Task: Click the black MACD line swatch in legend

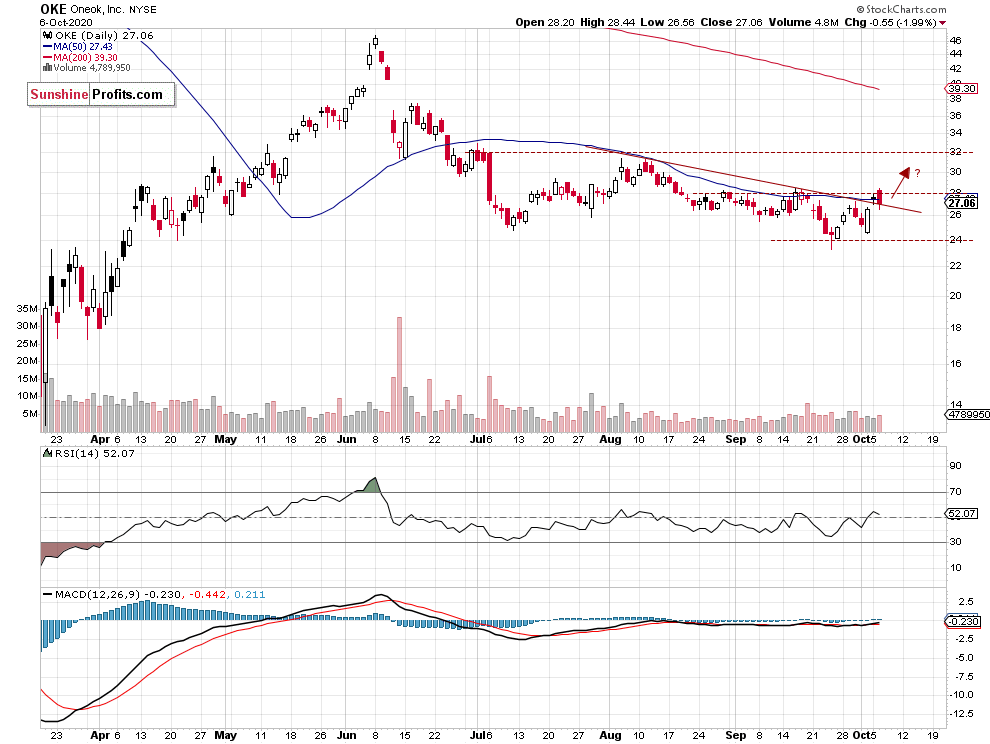Action: pyautogui.click(x=47, y=594)
